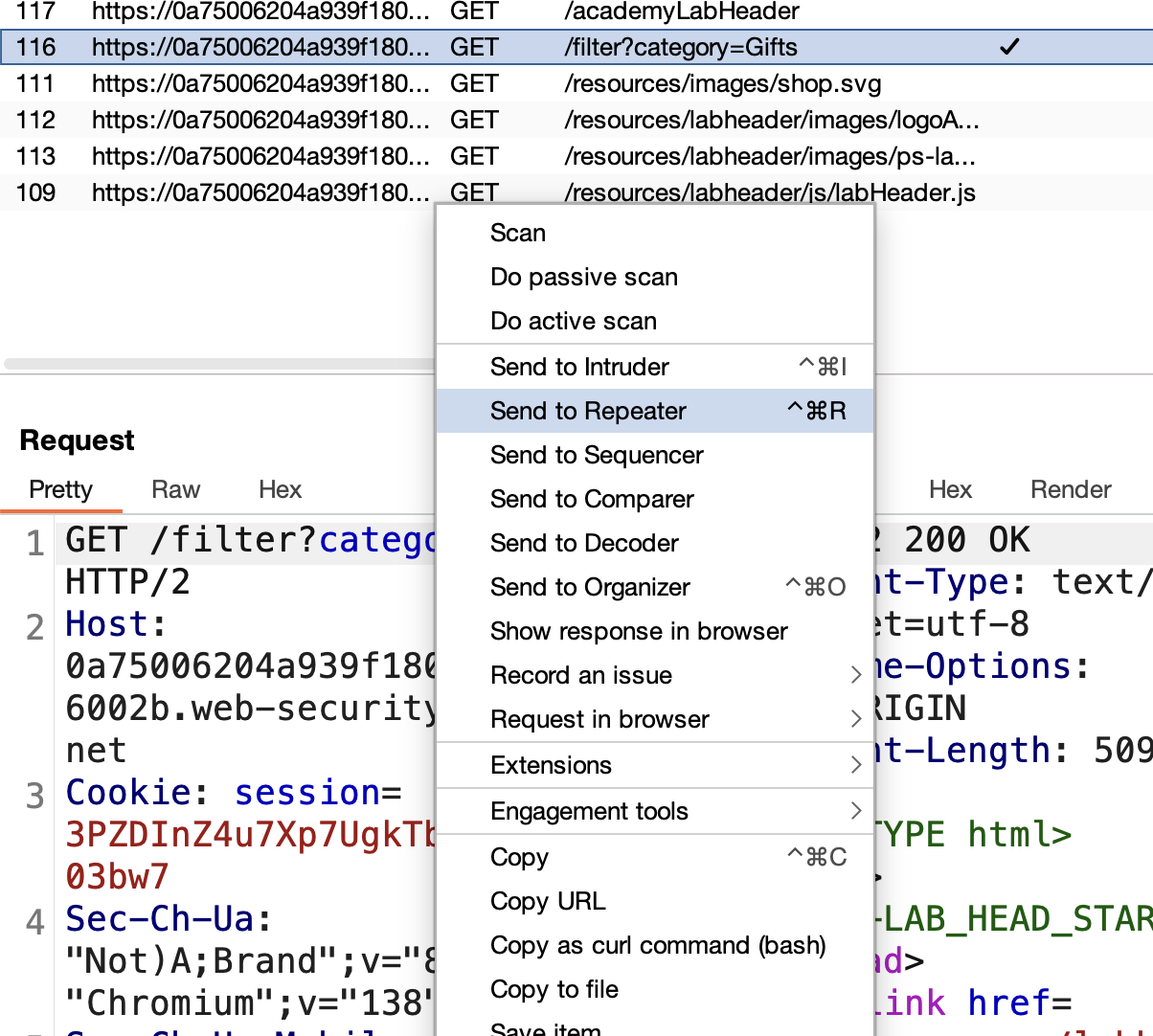Click Scan in the context menu
This screenshot has width=1153, height=1036.
coord(655,233)
